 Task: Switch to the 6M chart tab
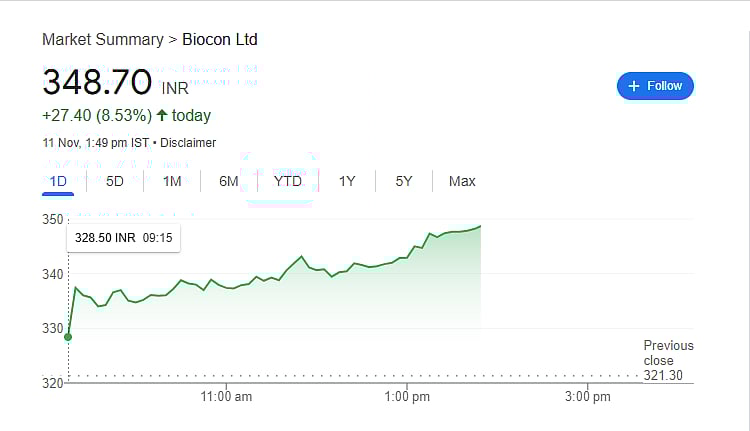pyautogui.click(x=229, y=181)
